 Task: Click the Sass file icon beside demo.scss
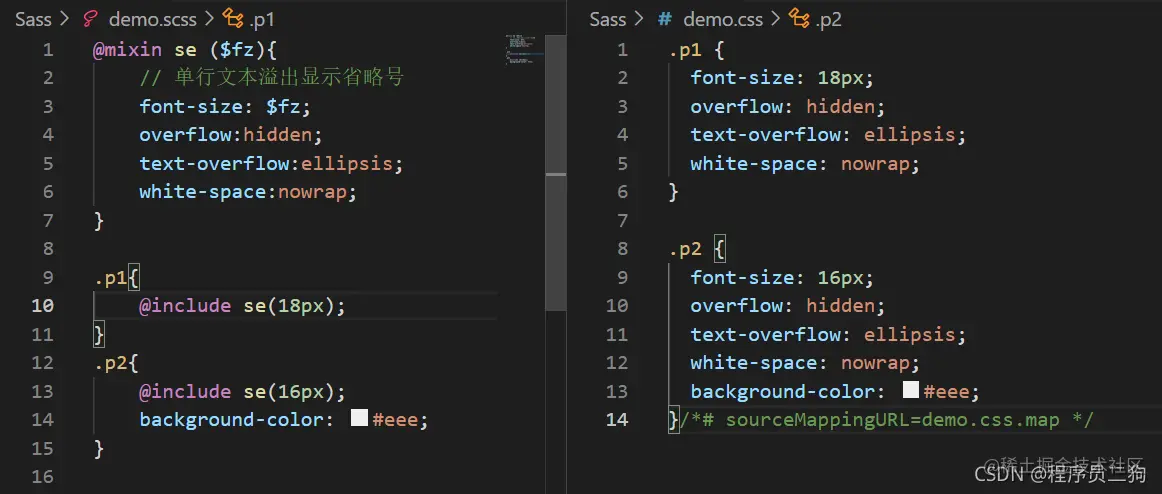(x=90, y=19)
